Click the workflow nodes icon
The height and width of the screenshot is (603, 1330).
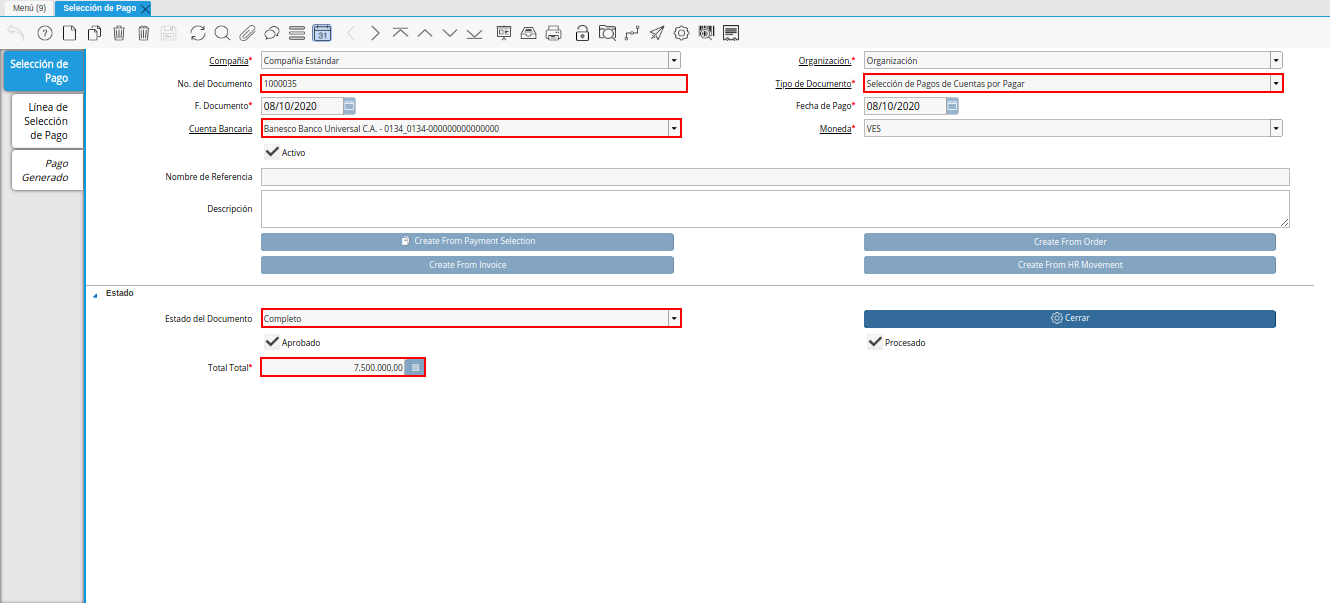pos(632,33)
